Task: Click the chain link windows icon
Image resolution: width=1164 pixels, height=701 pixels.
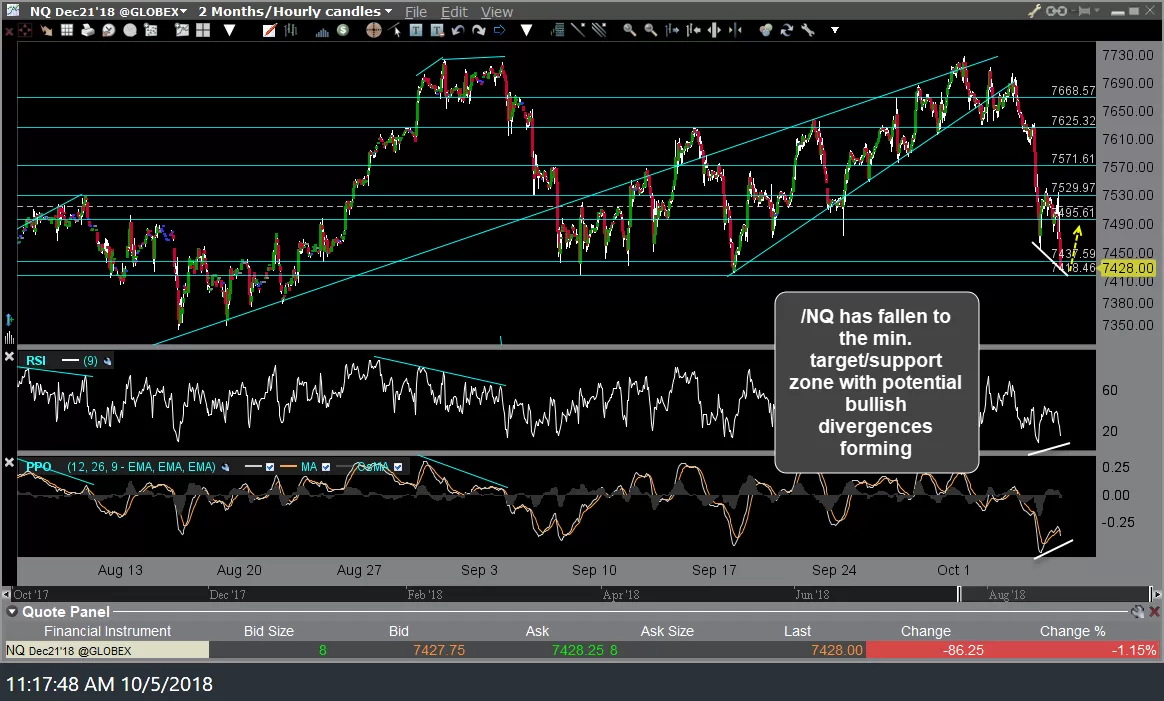Action: click(1056, 11)
